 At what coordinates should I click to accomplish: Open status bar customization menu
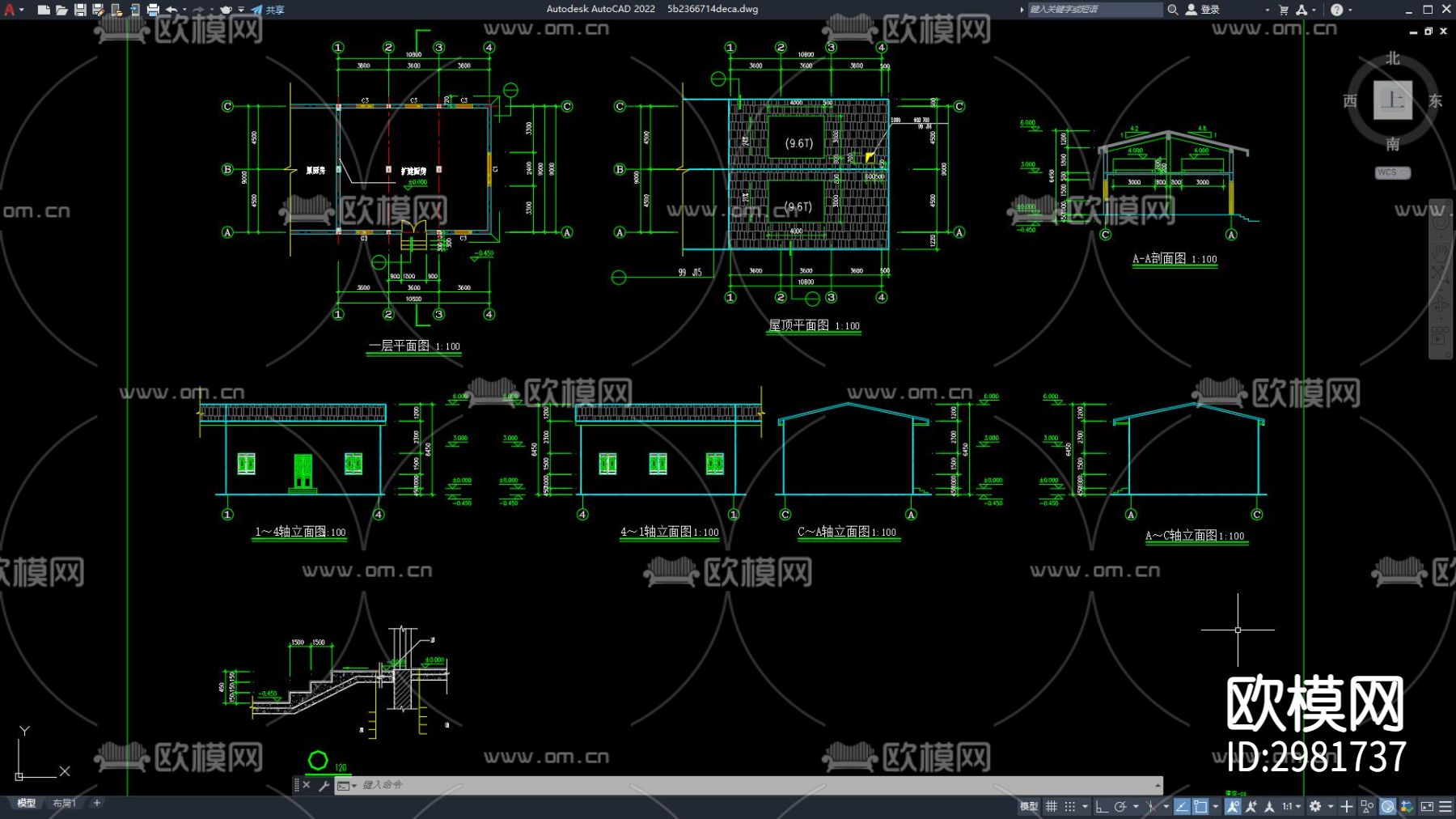pos(1445,806)
